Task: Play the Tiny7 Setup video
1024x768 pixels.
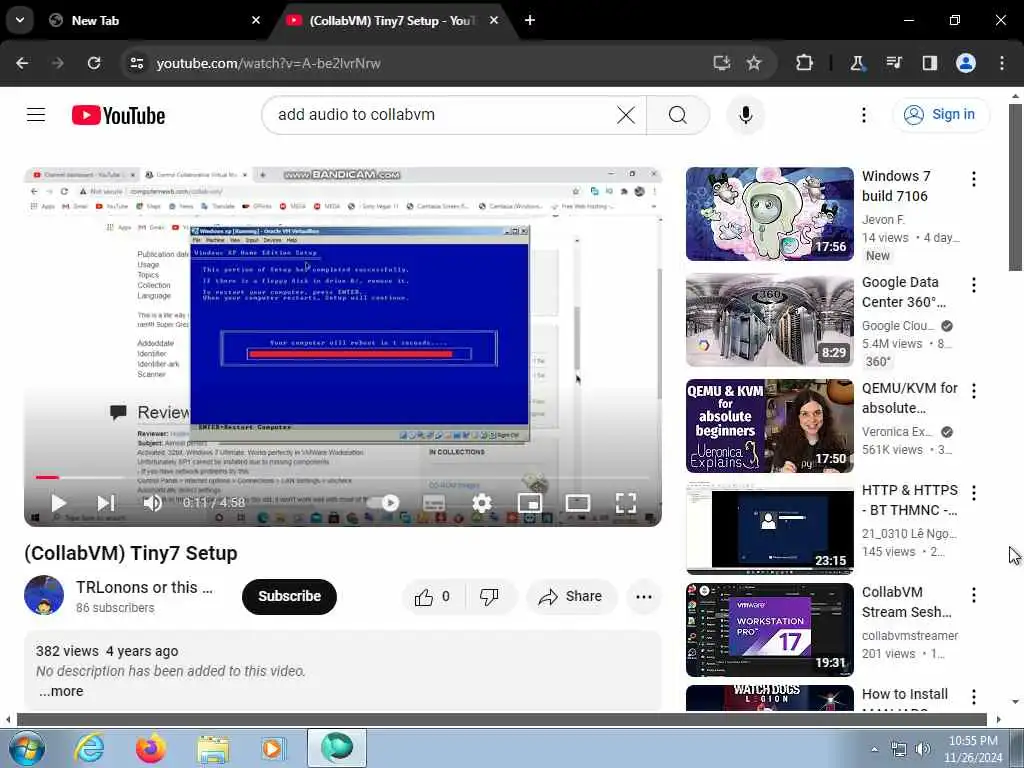Action: (58, 503)
